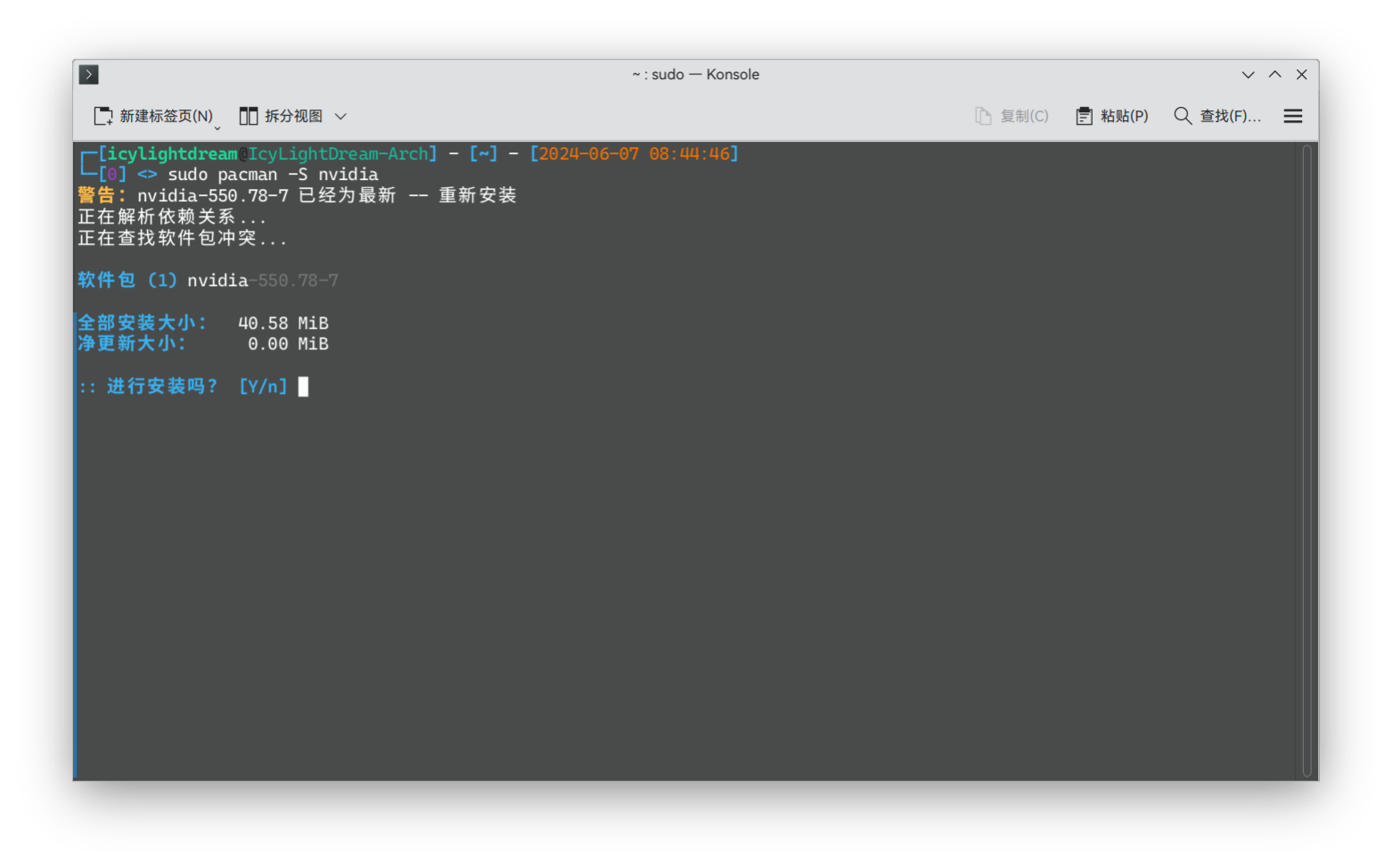The image size is (1393, 868).
Task: Click the timestamp 2024-06-07 08:44:46
Action: 635,153
